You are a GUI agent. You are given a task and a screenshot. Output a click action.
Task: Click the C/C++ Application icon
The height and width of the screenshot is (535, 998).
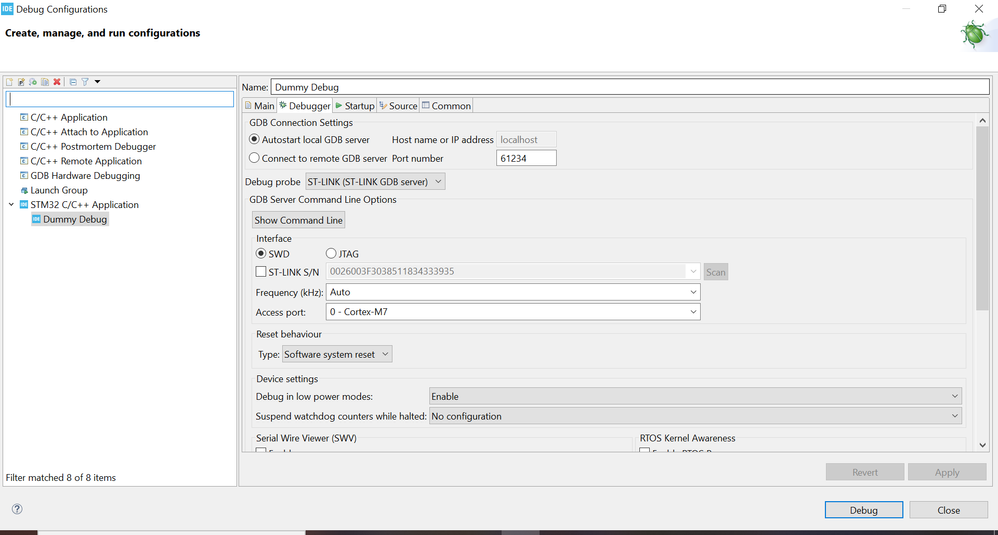click(x=24, y=118)
